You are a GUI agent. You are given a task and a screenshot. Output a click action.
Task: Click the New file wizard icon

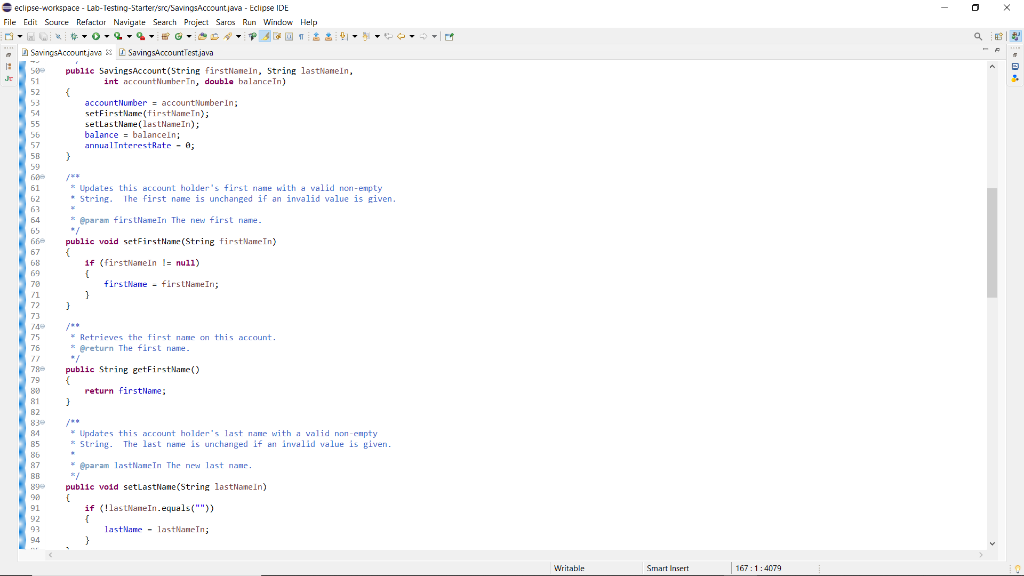tap(9, 37)
